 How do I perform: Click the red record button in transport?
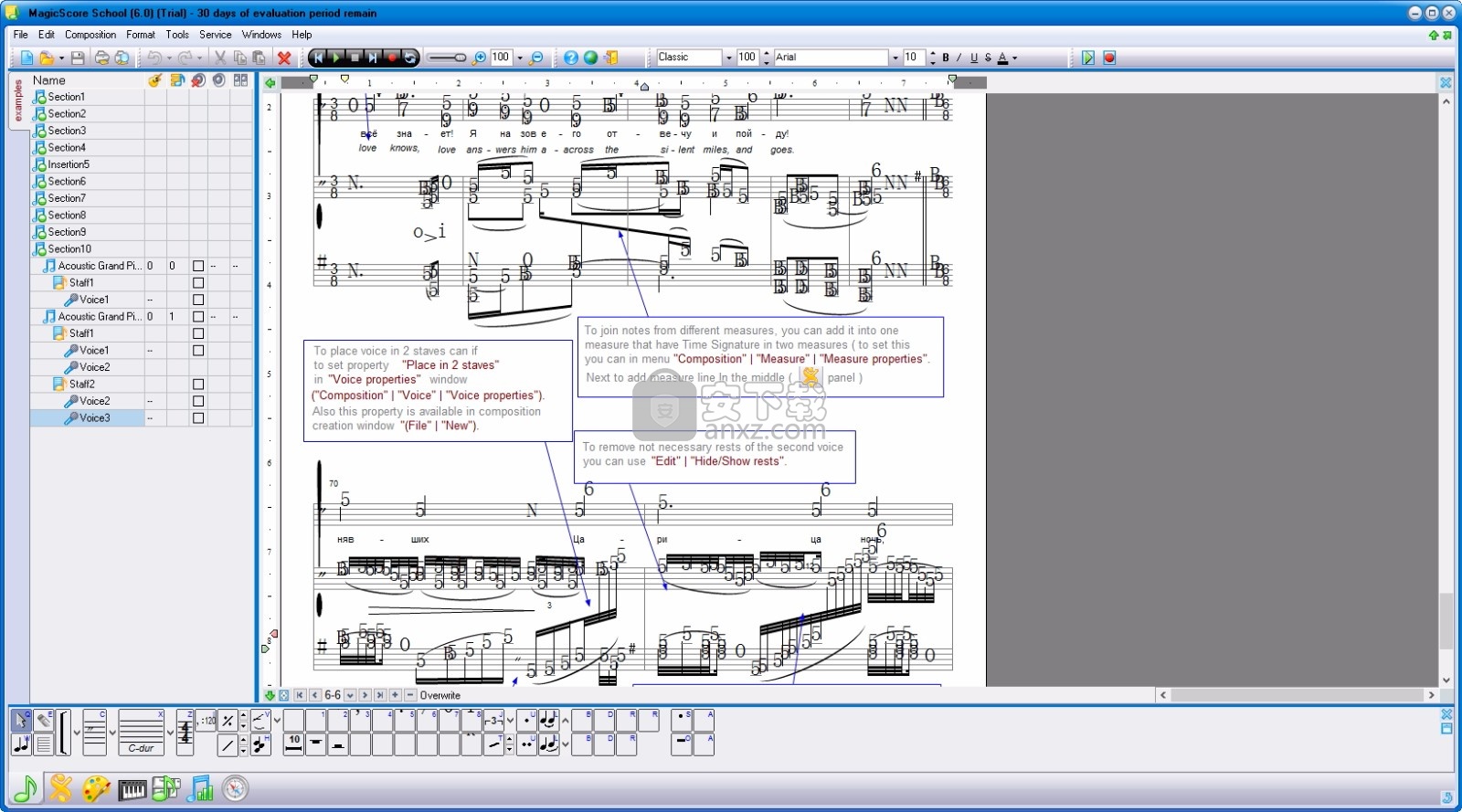pos(392,58)
